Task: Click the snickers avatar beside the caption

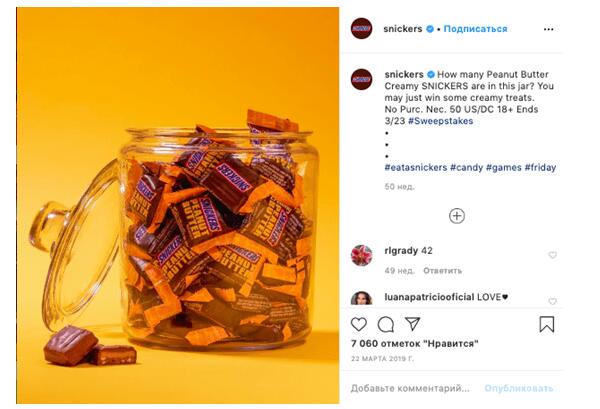Action: point(361,79)
